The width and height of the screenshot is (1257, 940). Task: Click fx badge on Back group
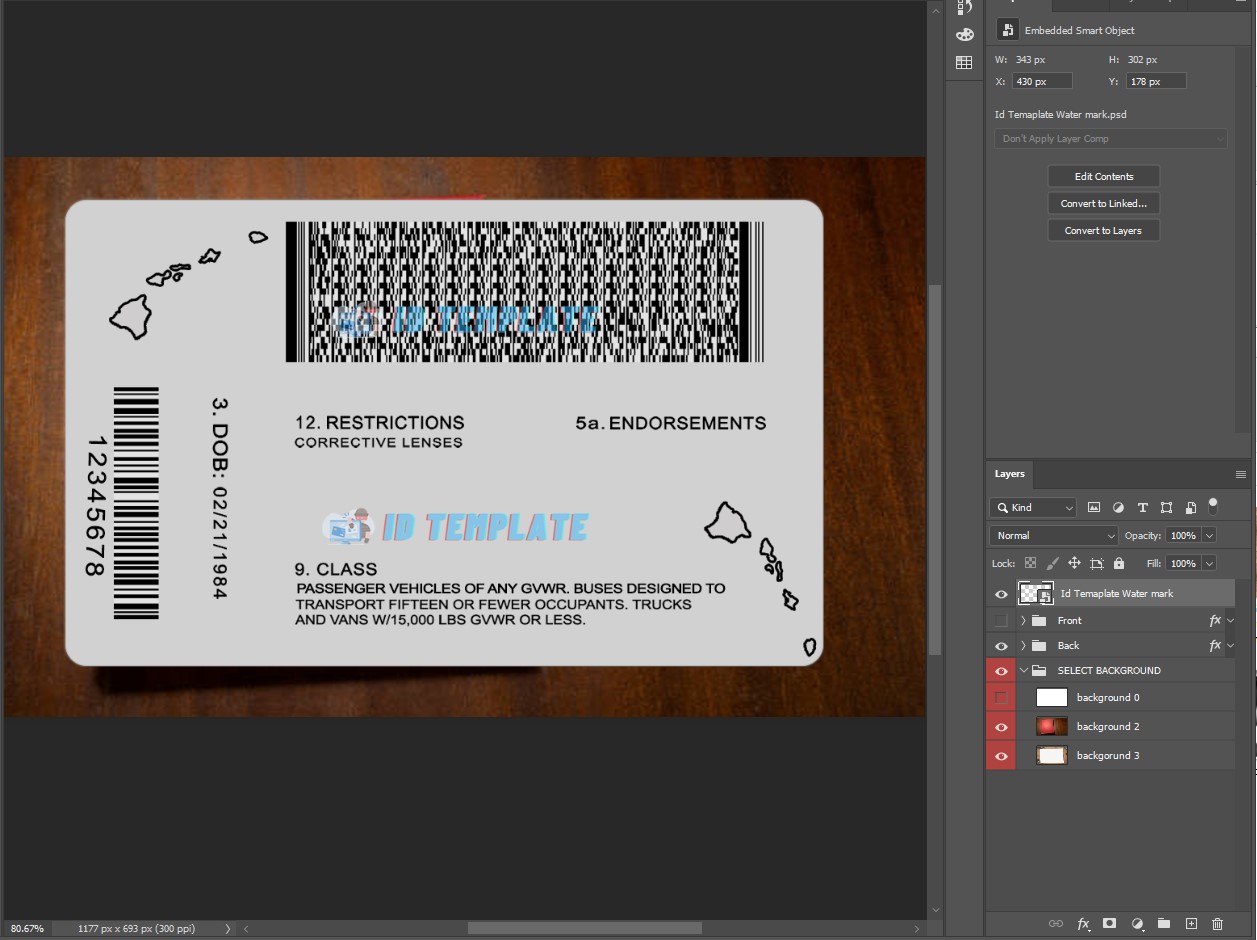pyautogui.click(x=1215, y=645)
